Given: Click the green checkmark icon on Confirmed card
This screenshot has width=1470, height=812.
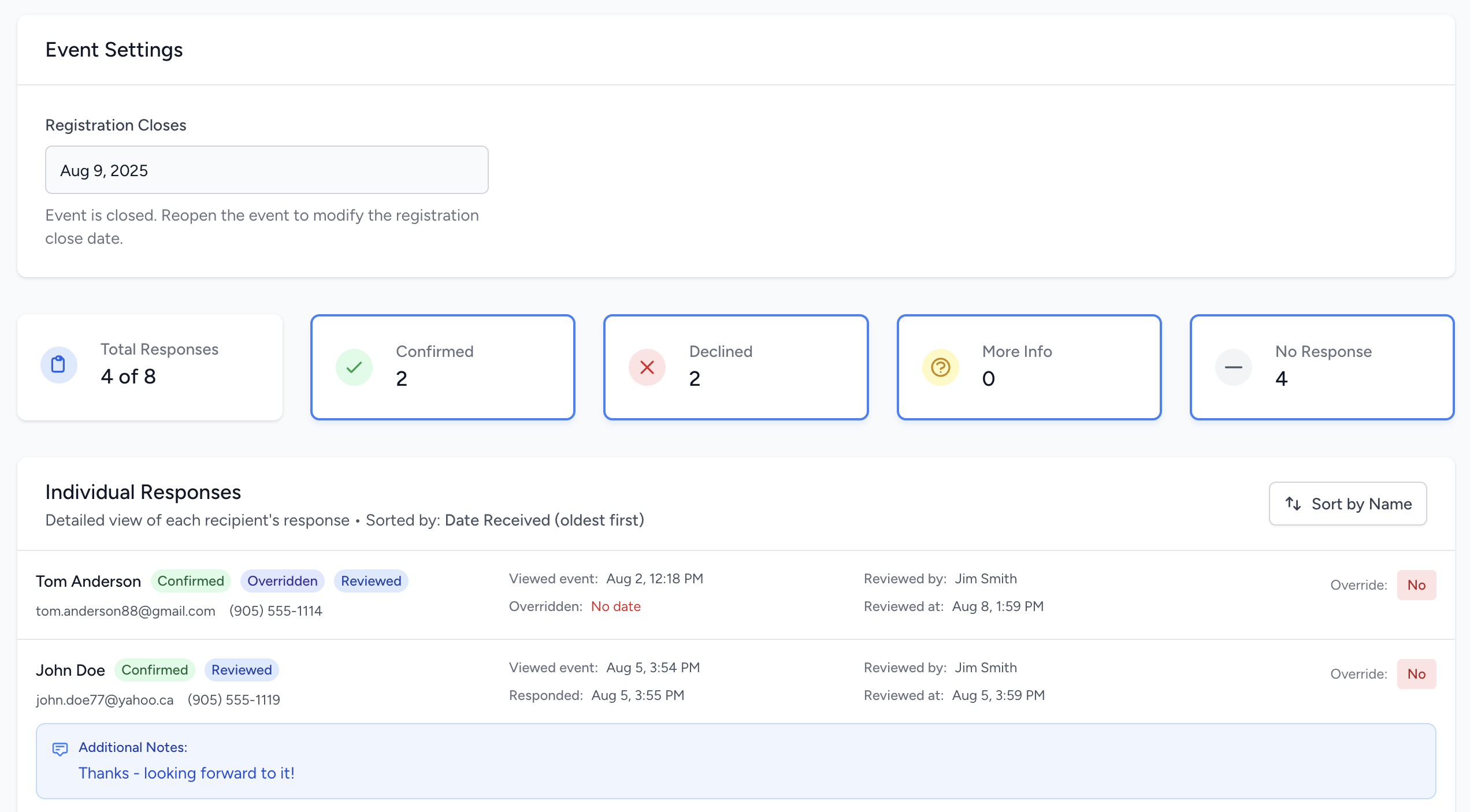Looking at the screenshot, I should (x=354, y=367).
